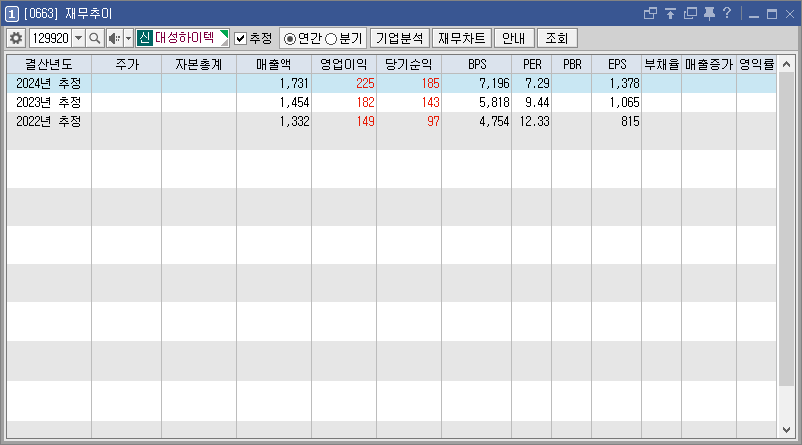The height and width of the screenshot is (445, 802).
Task: Click the 결산년도 column header
Action: tap(49, 64)
